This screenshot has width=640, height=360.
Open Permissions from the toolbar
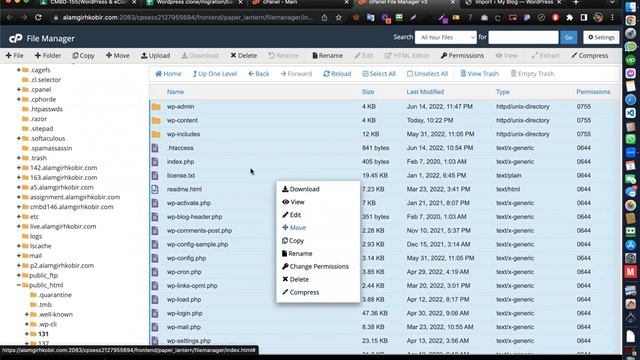[462, 56]
